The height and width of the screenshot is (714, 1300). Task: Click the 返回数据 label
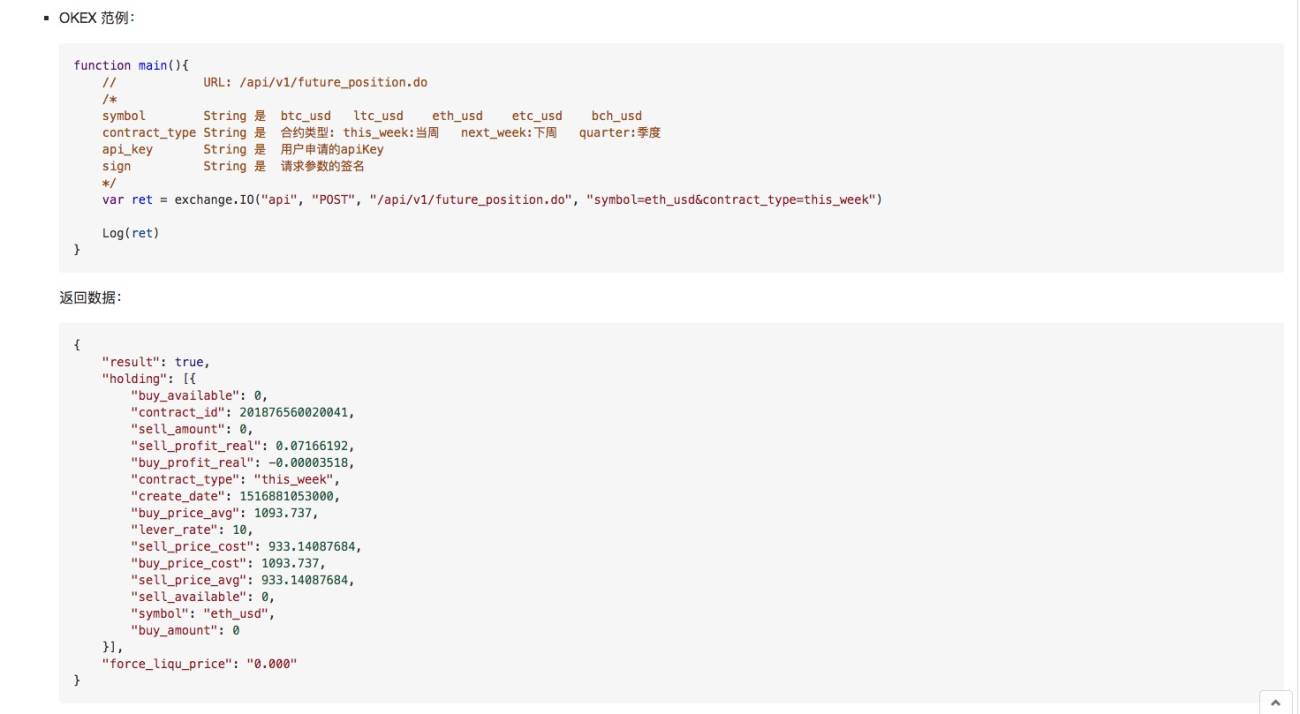click(x=90, y=297)
